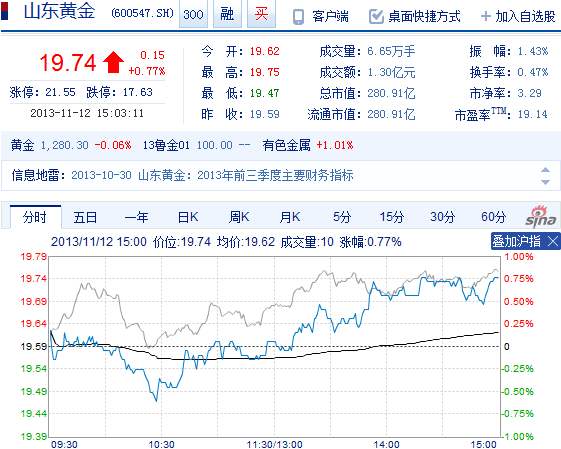This screenshot has height=449, width=561.
Task: Open the 2013年前三季度主要财务指标 news link
Action: point(275,175)
